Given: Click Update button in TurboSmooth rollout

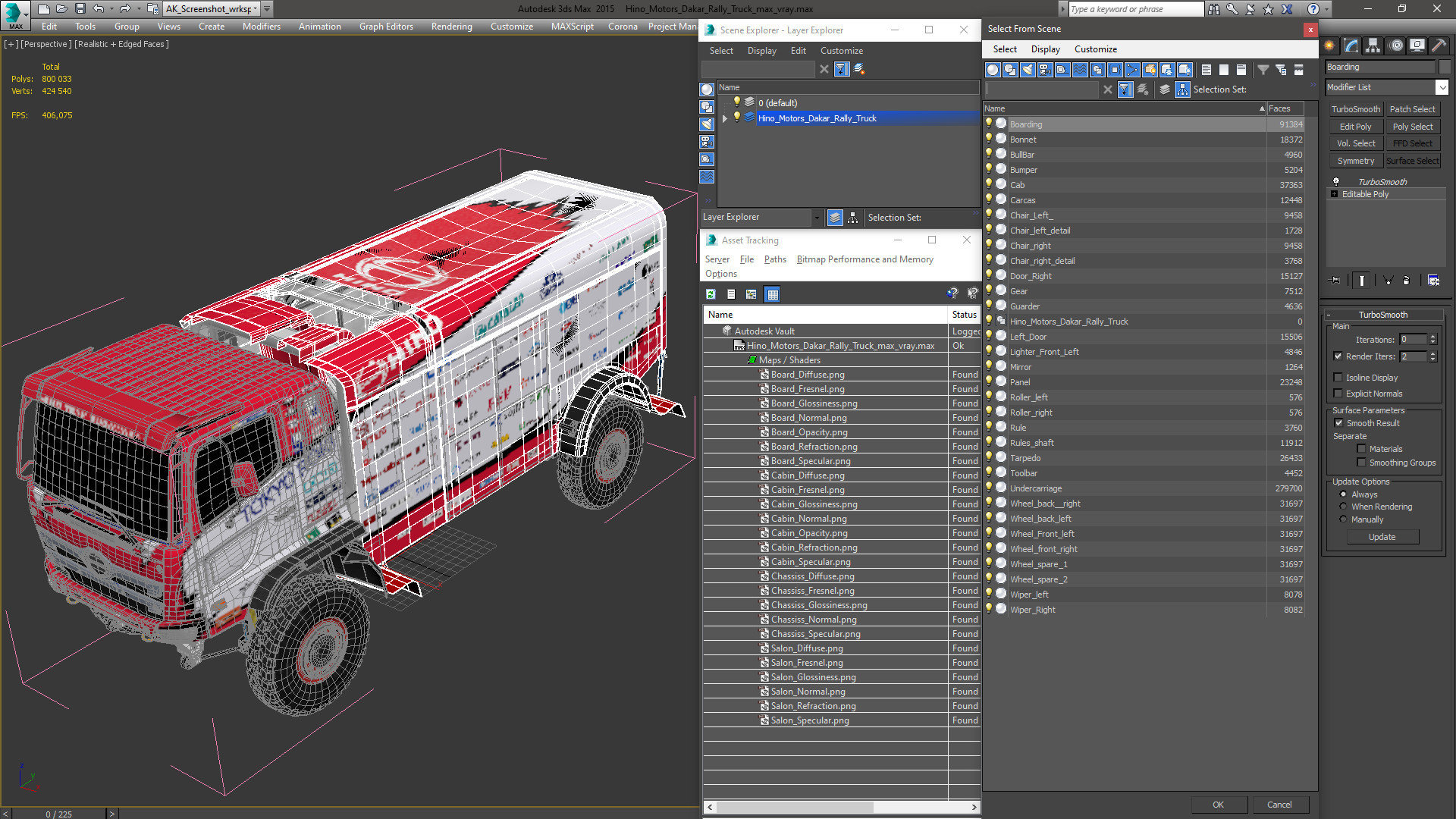Looking at the screenshot, I should coord(1382,537).
